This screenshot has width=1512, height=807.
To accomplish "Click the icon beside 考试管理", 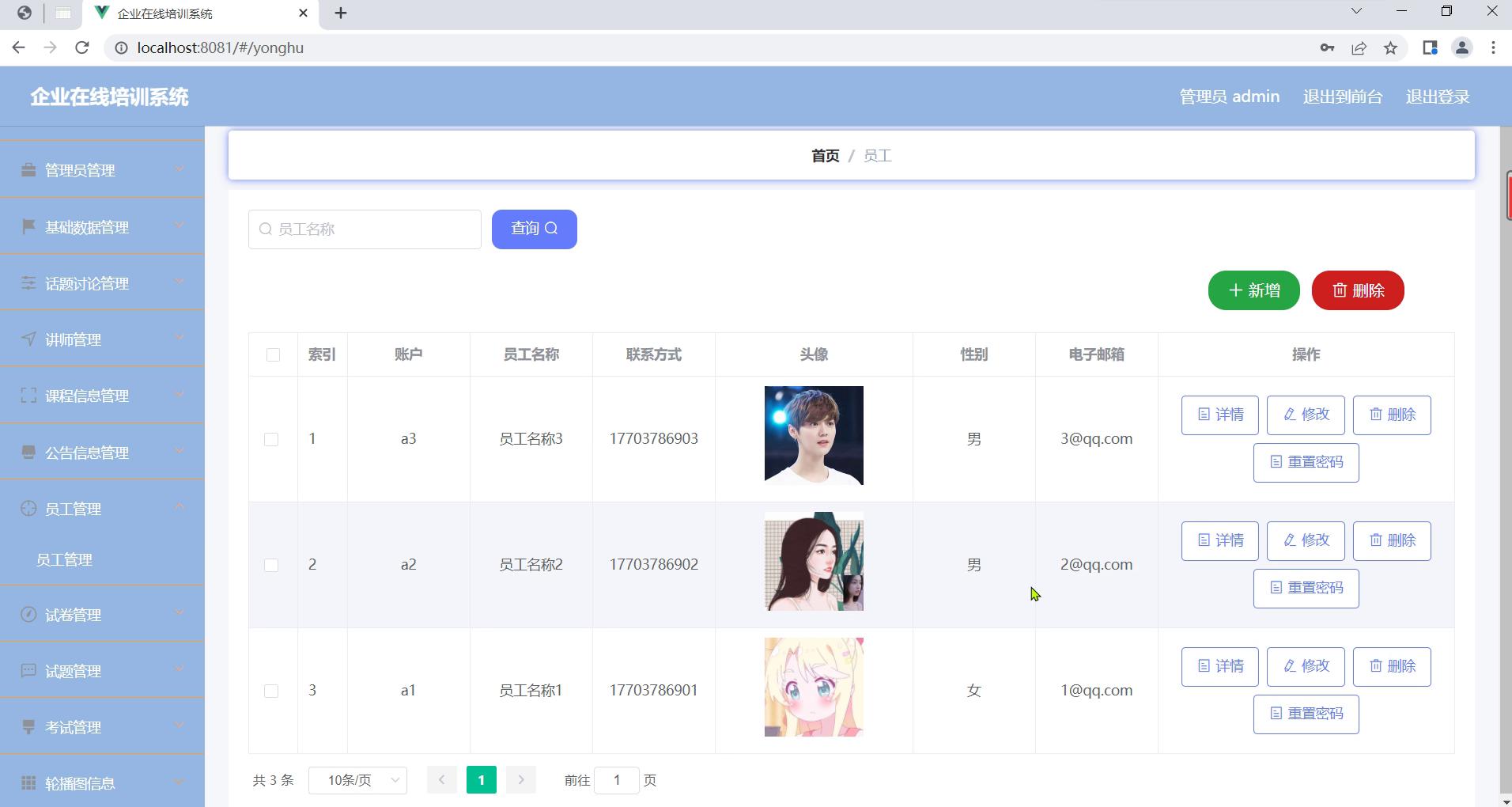I will (x=28, y=727).
